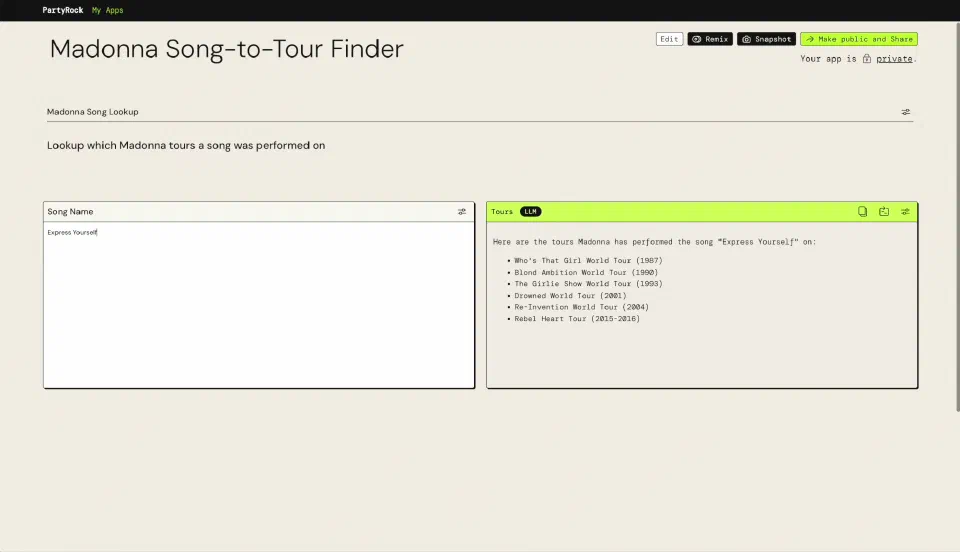960x552 pixels.
Task: Click the page vertical scrollbar
Action: click(x=957, y=217)
